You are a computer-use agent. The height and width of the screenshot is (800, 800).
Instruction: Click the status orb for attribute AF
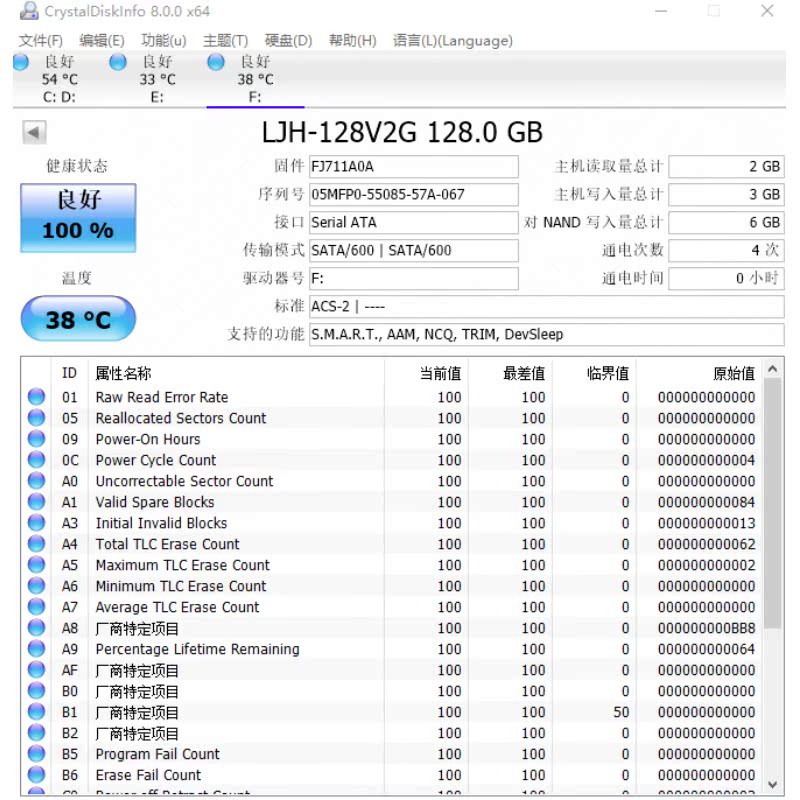tap(36, 670)
